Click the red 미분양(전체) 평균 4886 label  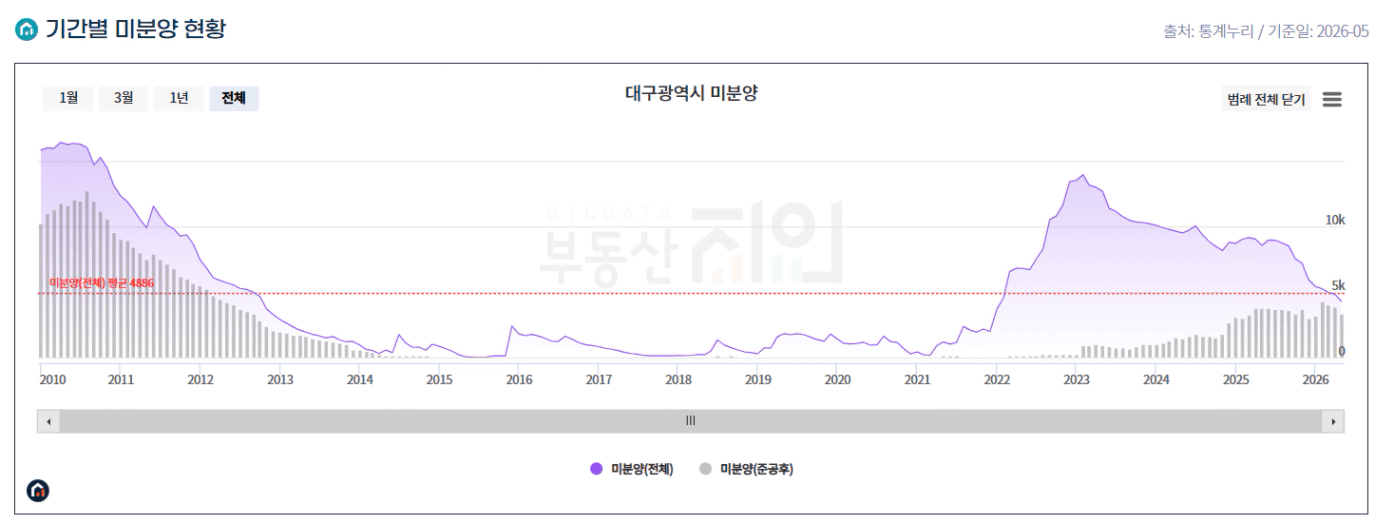point(101,284)
